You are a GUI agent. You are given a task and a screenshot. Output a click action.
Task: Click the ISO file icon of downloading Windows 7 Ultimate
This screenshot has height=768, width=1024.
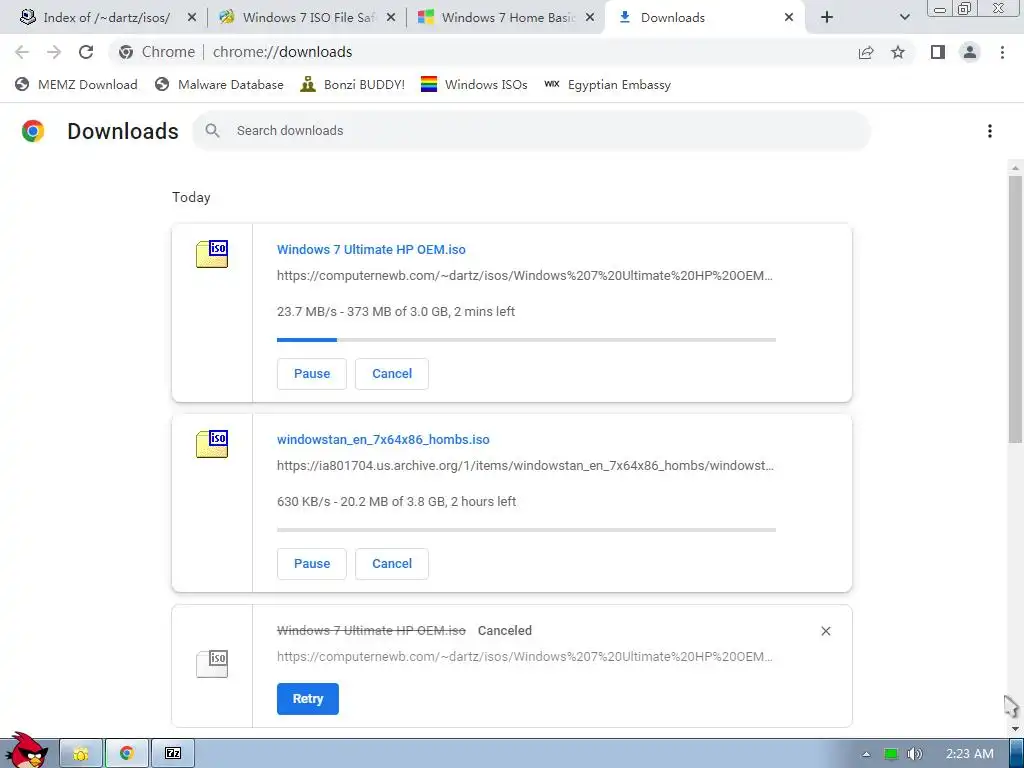pos(212,254)
